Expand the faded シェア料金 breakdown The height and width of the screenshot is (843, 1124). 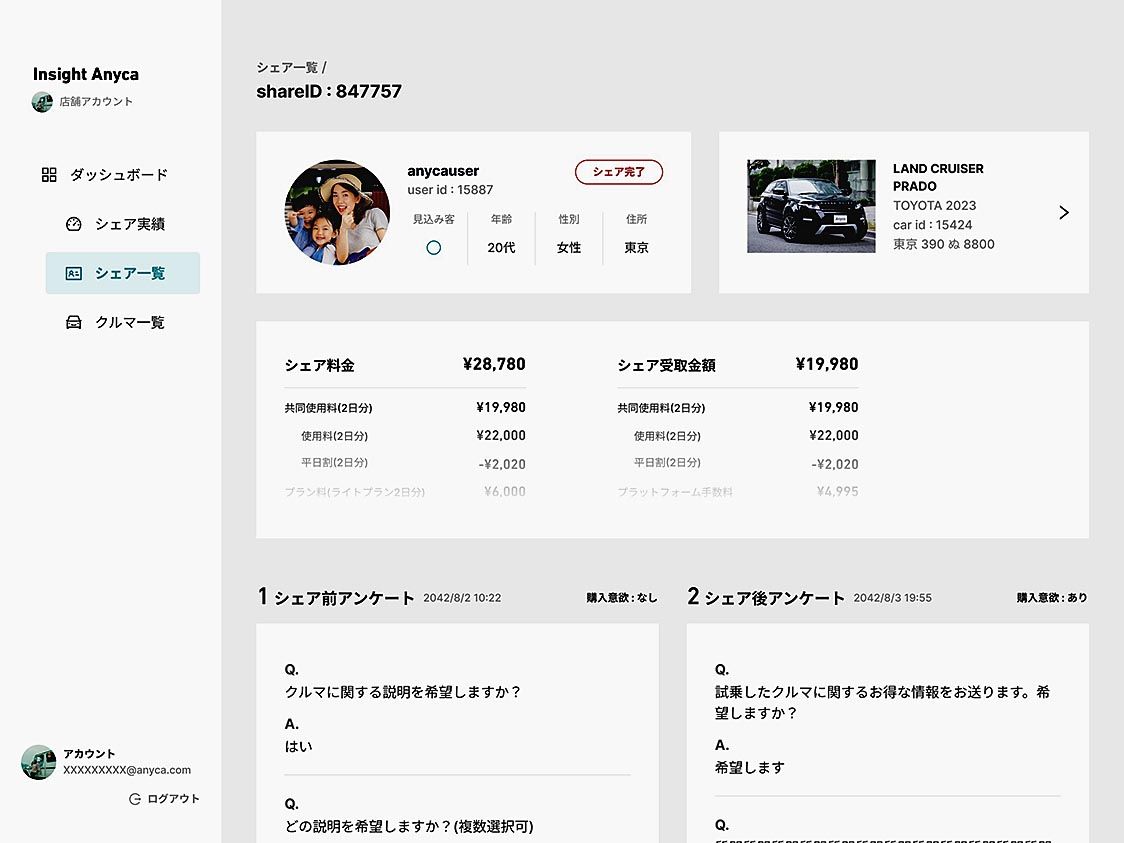(x=405, y=492)
